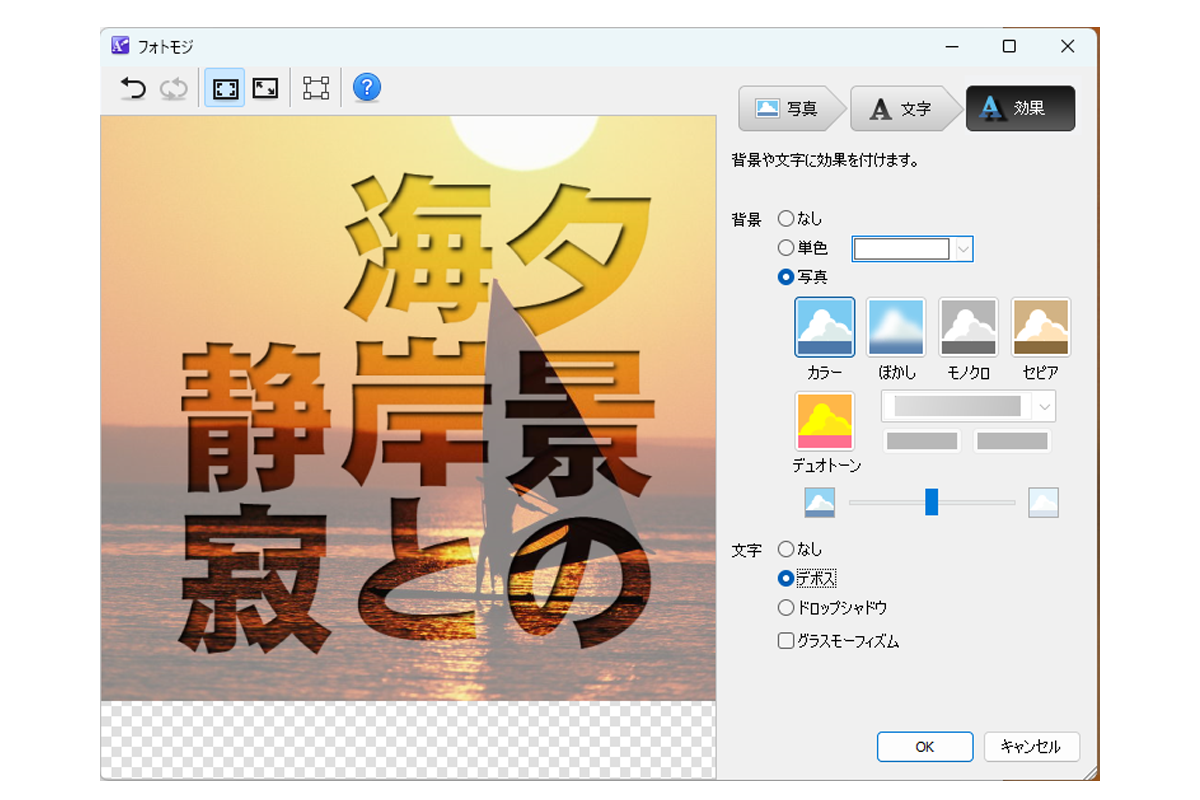The height and width of the screenshot is (800, 1200).
Task: Switch to the 写真 tab
Action: tap(790, 109)
